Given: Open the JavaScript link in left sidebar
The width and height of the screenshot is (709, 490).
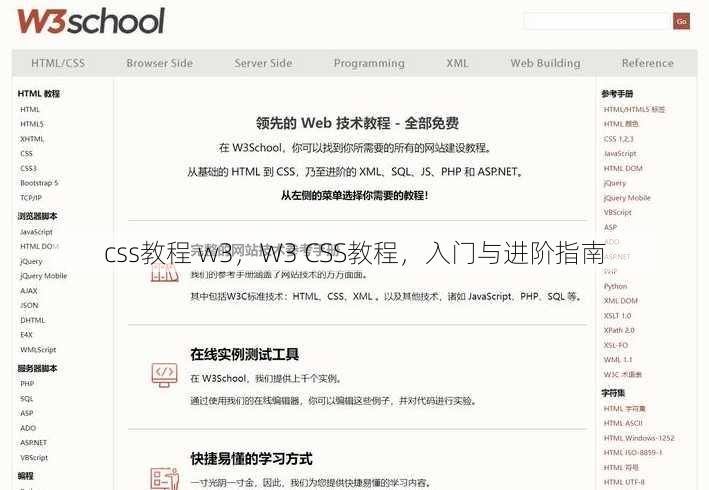Looking at the screenshot, I should pos(36,232).
